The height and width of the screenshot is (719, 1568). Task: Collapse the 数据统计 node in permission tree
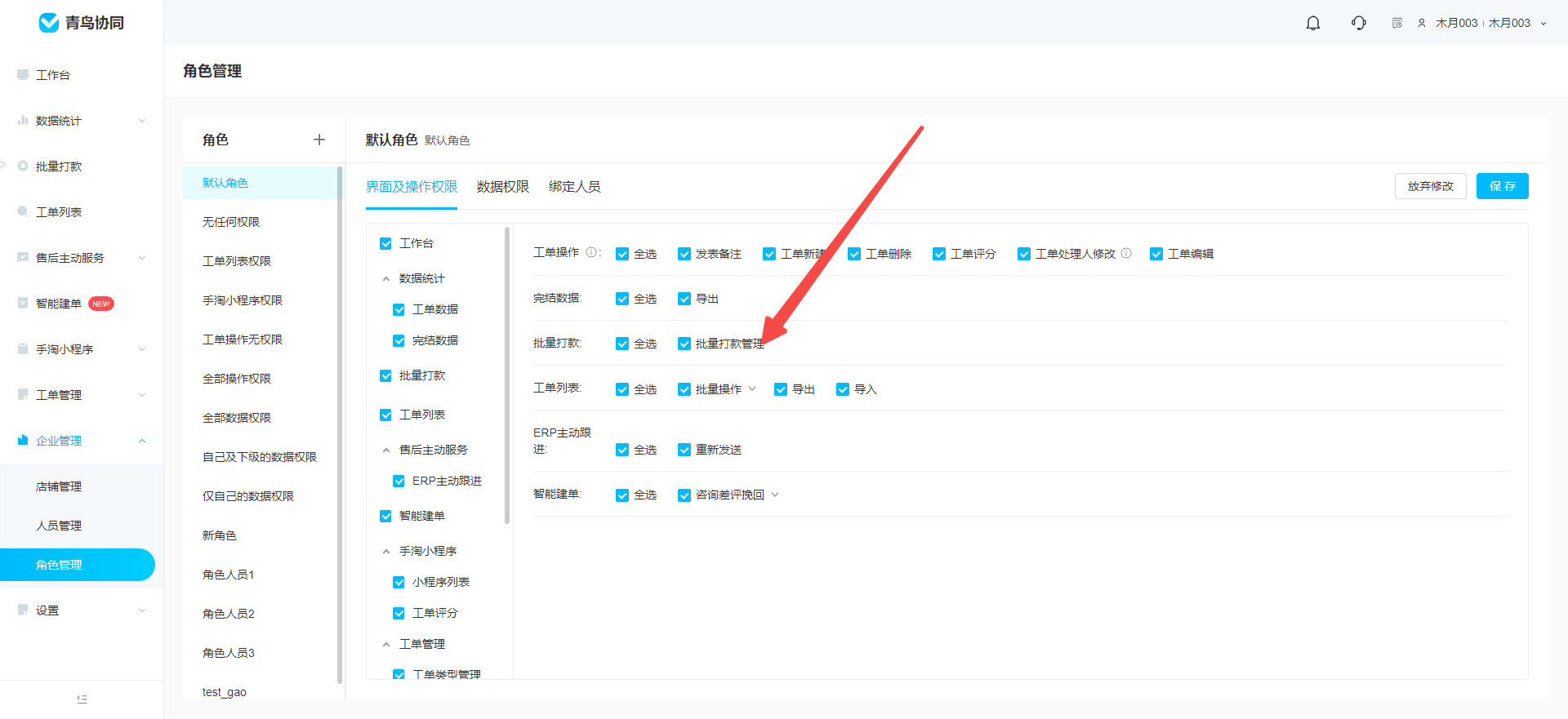(386, 279)
